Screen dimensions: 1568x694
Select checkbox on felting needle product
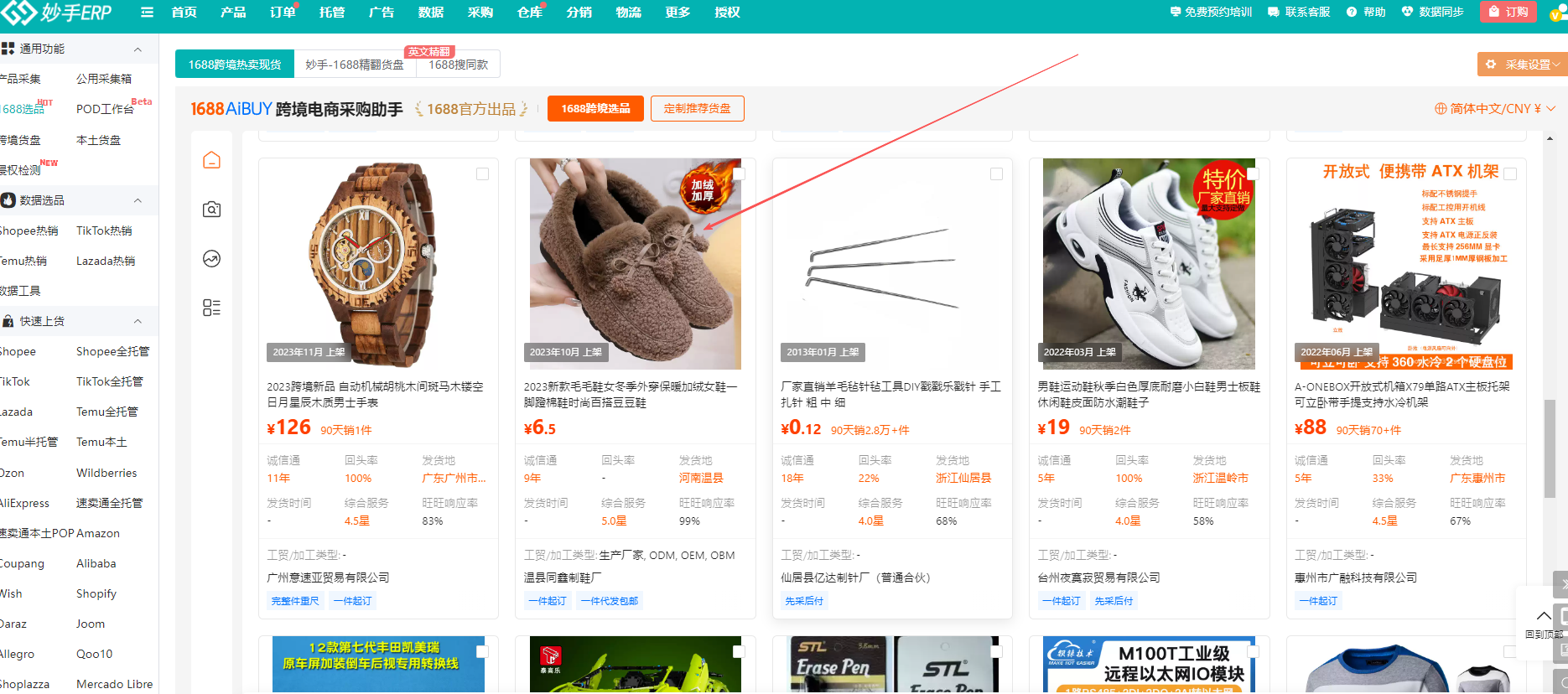997,173
